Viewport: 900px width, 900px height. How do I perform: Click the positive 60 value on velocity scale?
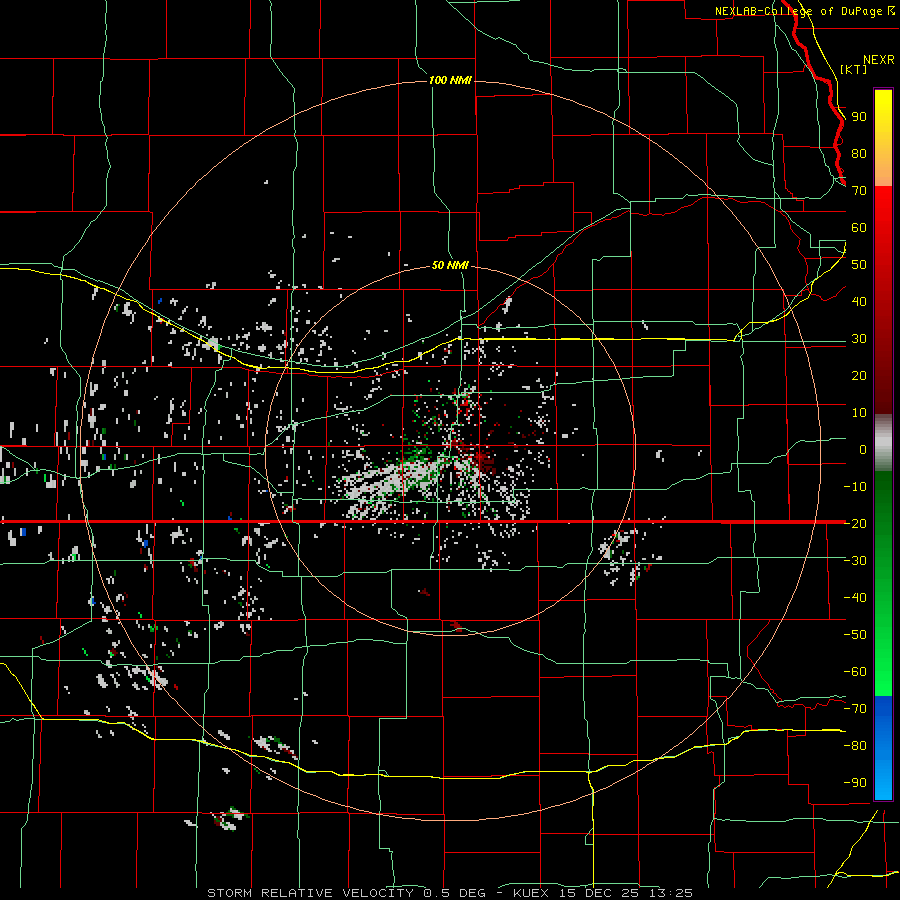pos(859,228)
